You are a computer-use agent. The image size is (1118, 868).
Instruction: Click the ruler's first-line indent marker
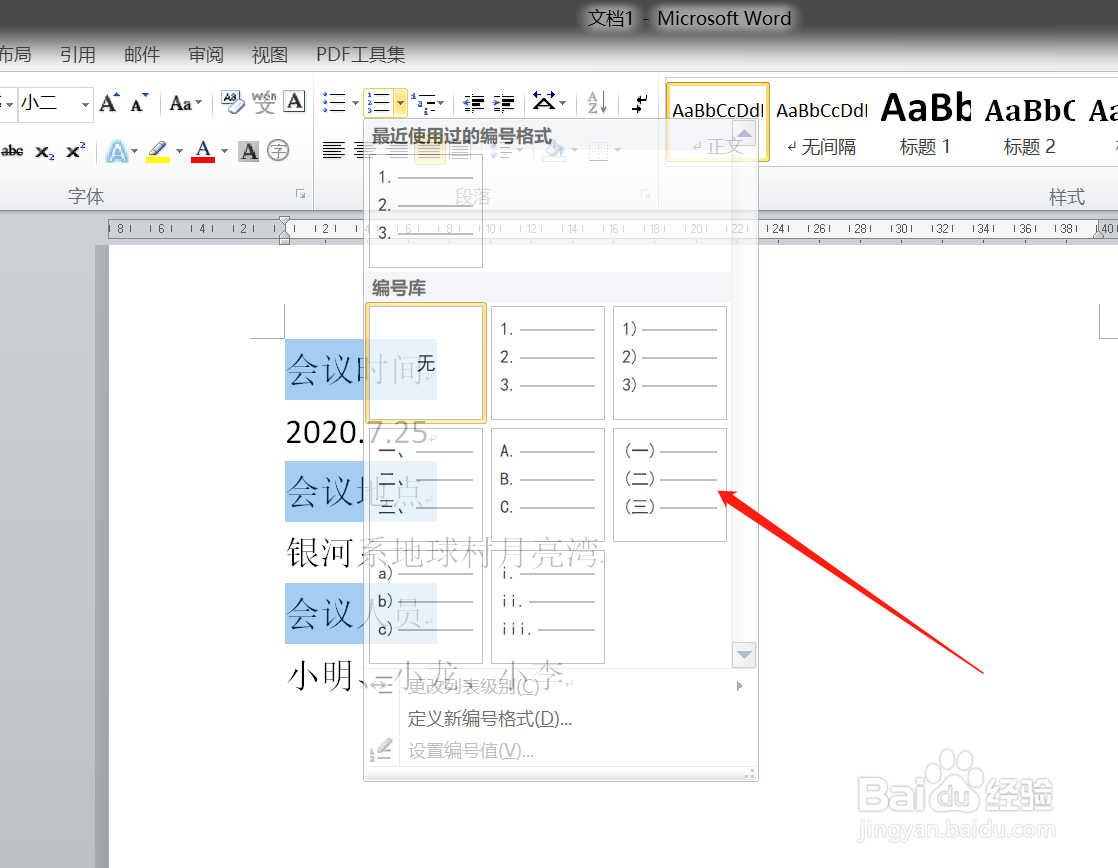coord(284,223)
